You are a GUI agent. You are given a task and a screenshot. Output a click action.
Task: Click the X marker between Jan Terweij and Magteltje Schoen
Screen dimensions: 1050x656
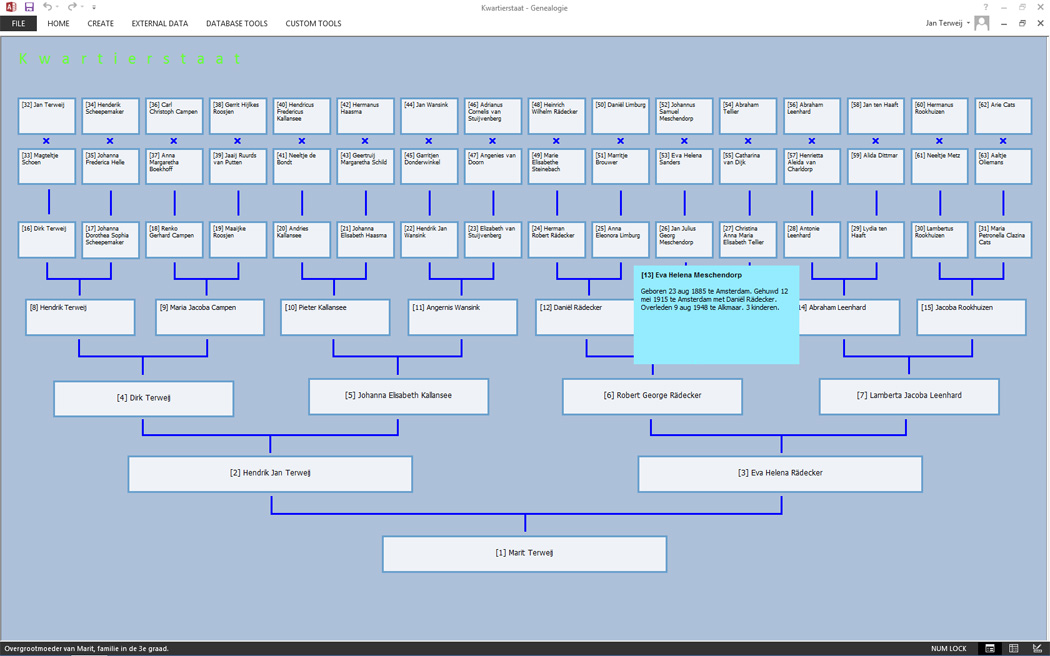(46, 141)
